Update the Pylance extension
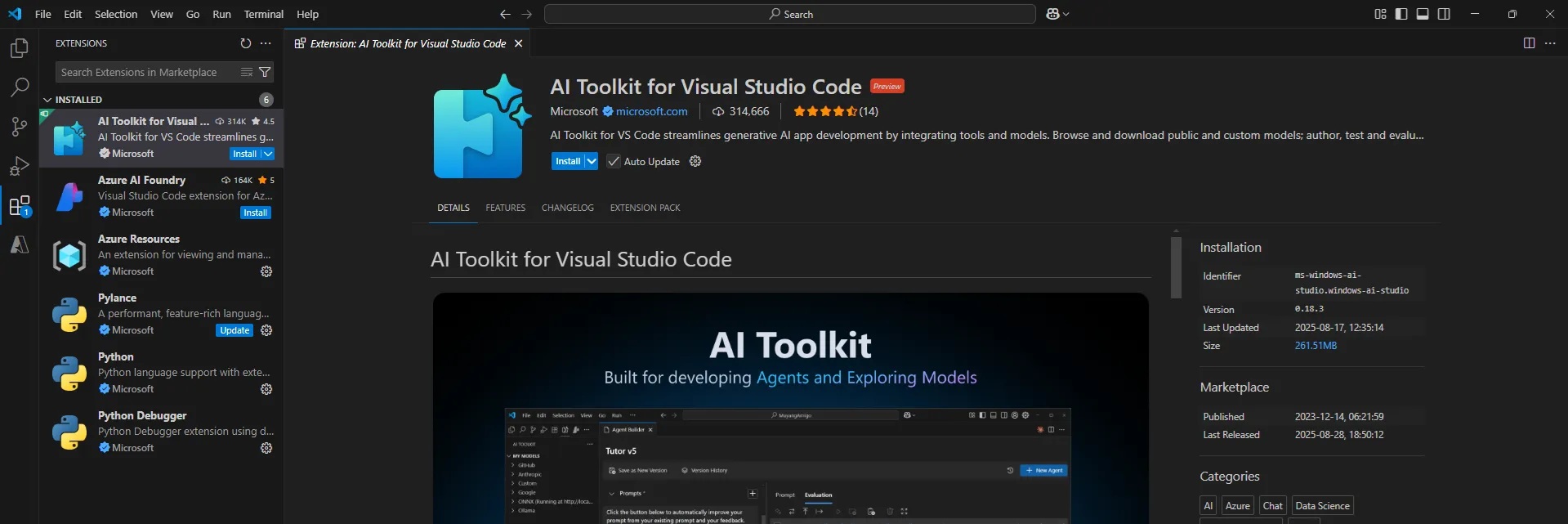The height and width of the screenshot is (524, 1568). (x=235, y=330)
